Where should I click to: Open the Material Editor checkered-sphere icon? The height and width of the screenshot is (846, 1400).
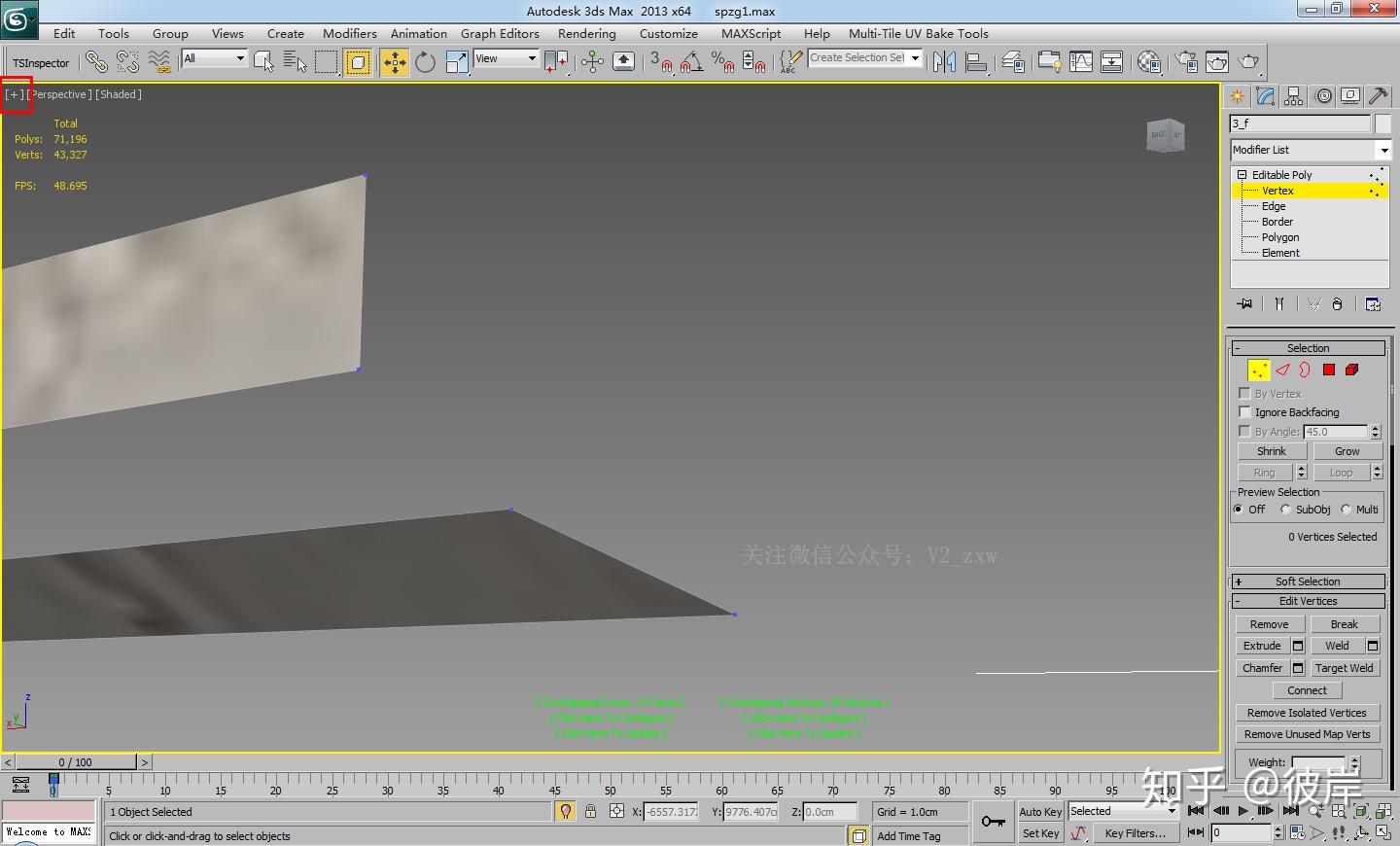click(1149, 62)
